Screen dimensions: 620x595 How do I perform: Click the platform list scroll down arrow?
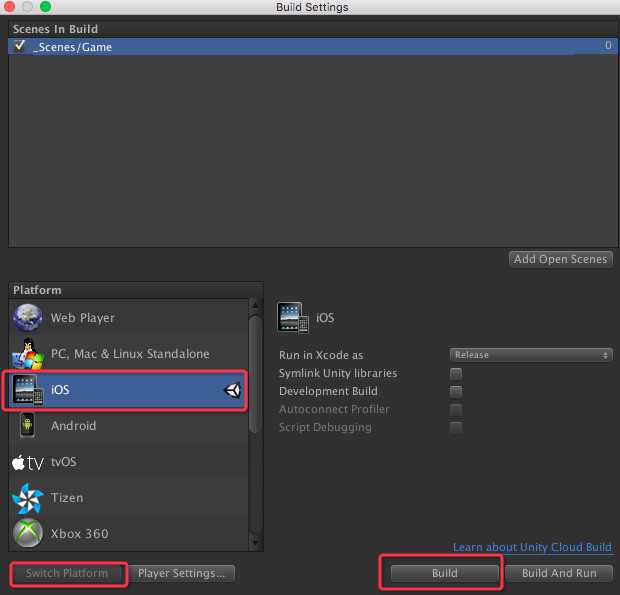255,542
